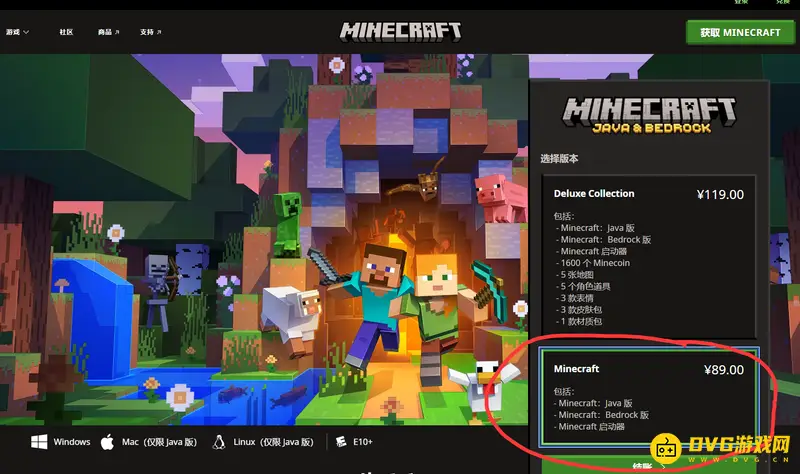Open the 支持 menu item
Screen dimensions: 800x474
pyautogui.click(x=147, y=32)
